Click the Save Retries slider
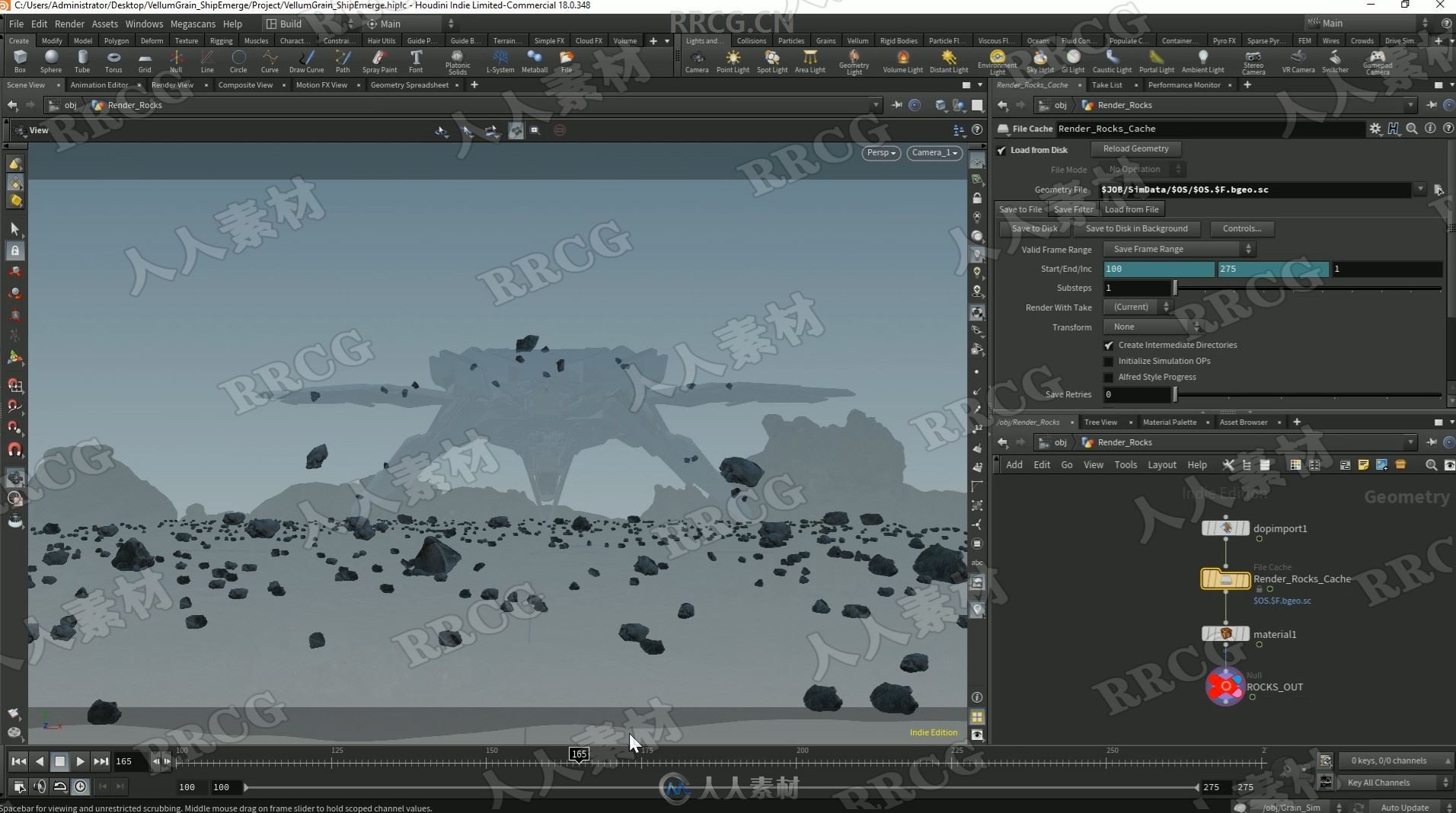The image size is (1456, 813). [x=1308, y=394]
